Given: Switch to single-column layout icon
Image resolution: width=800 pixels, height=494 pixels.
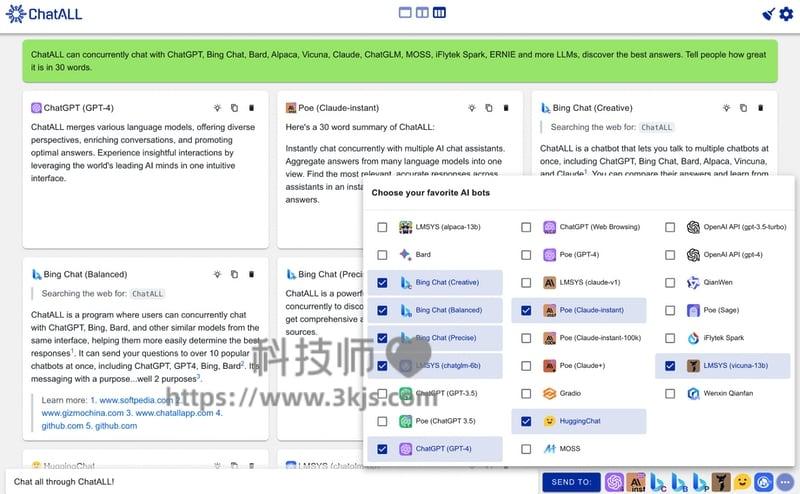Looking at the screenshot, I should point(405,12).
